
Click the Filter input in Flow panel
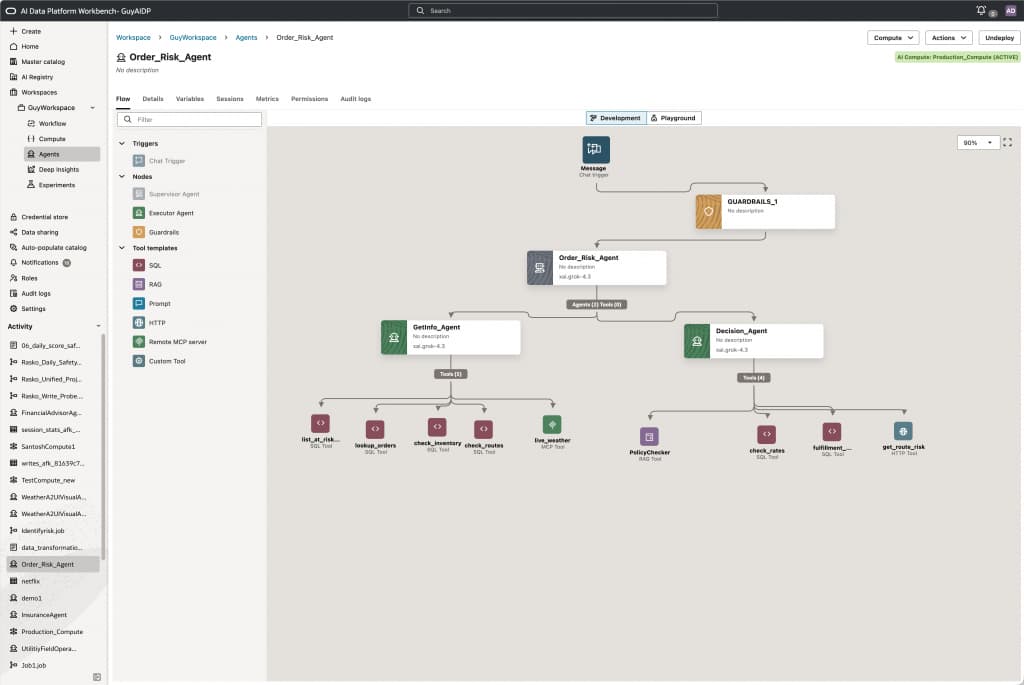[x=189, y=119]
